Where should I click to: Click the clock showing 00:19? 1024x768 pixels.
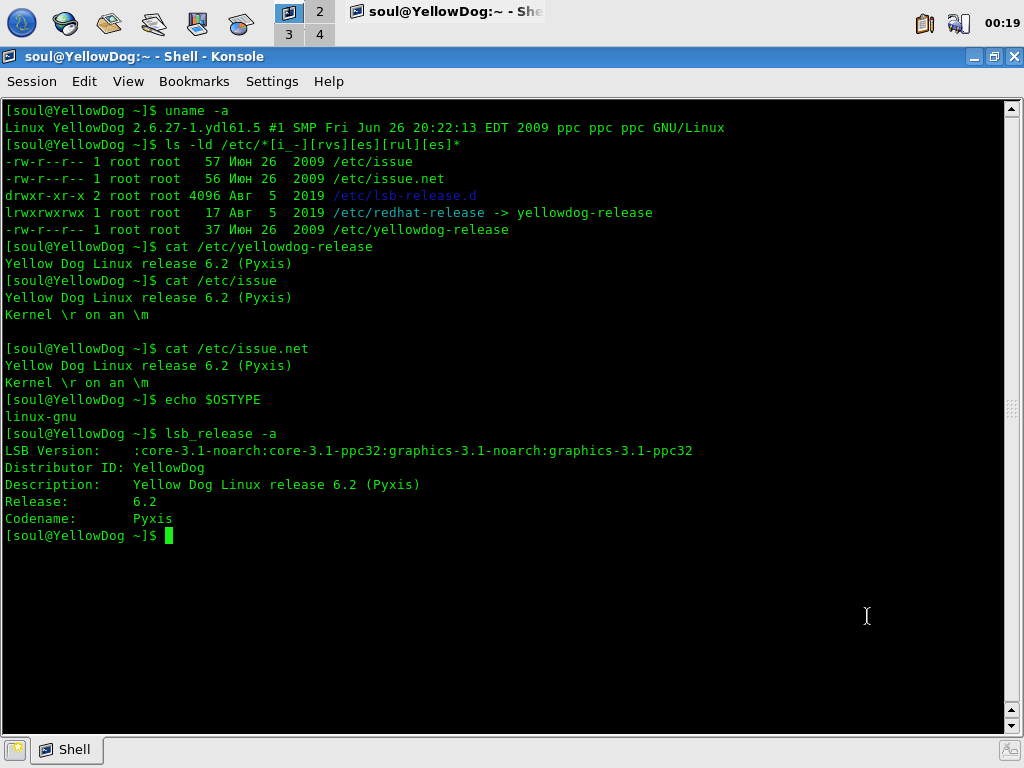(1002, 23)
